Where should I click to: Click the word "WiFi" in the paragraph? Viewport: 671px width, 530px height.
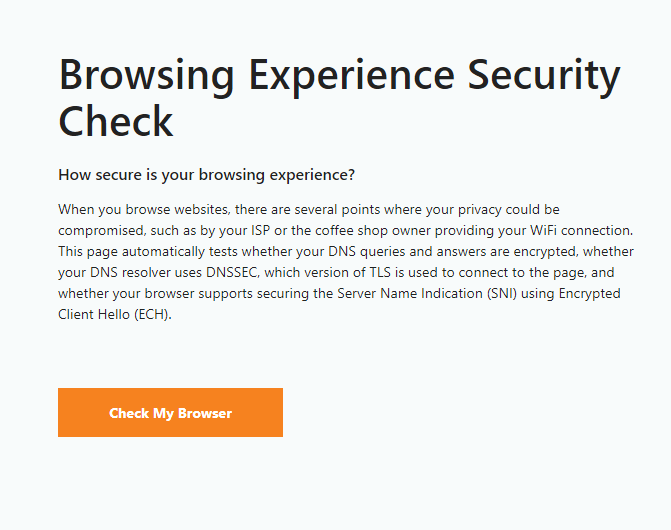point(530,230)
